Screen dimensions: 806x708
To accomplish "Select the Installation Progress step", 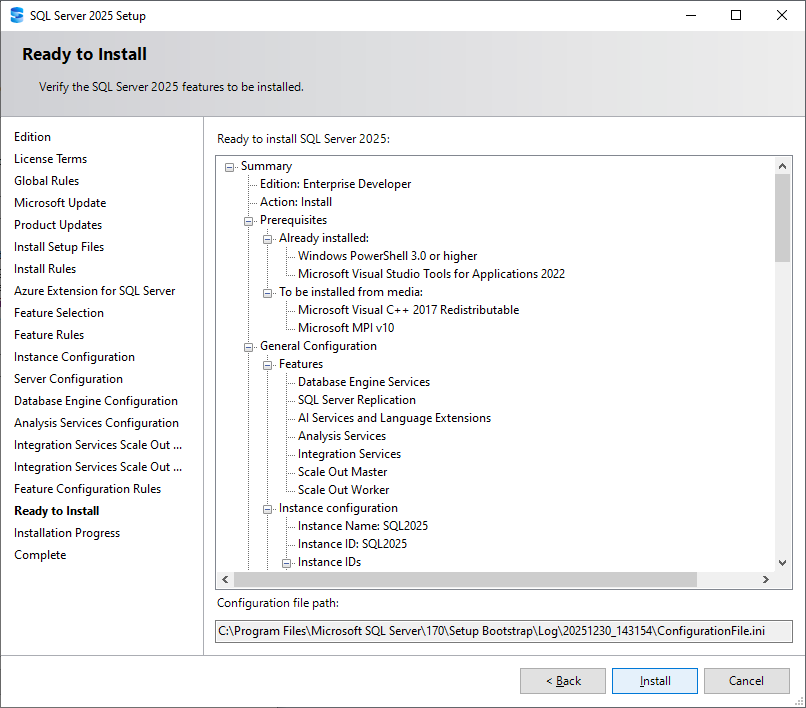I will pyautogui.click(x=67, y=533).
